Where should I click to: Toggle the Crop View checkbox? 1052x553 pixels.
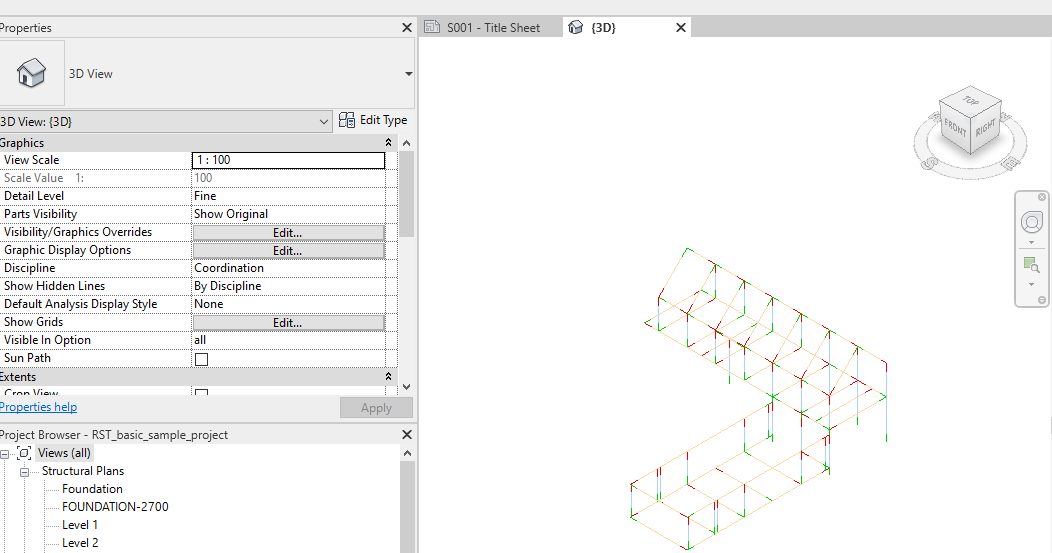coord(201,391)
